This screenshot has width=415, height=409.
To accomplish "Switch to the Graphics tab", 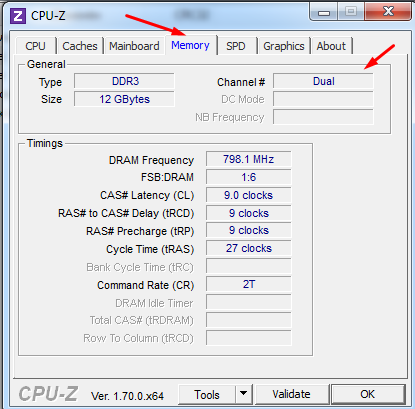I will [x=284, y=46].
